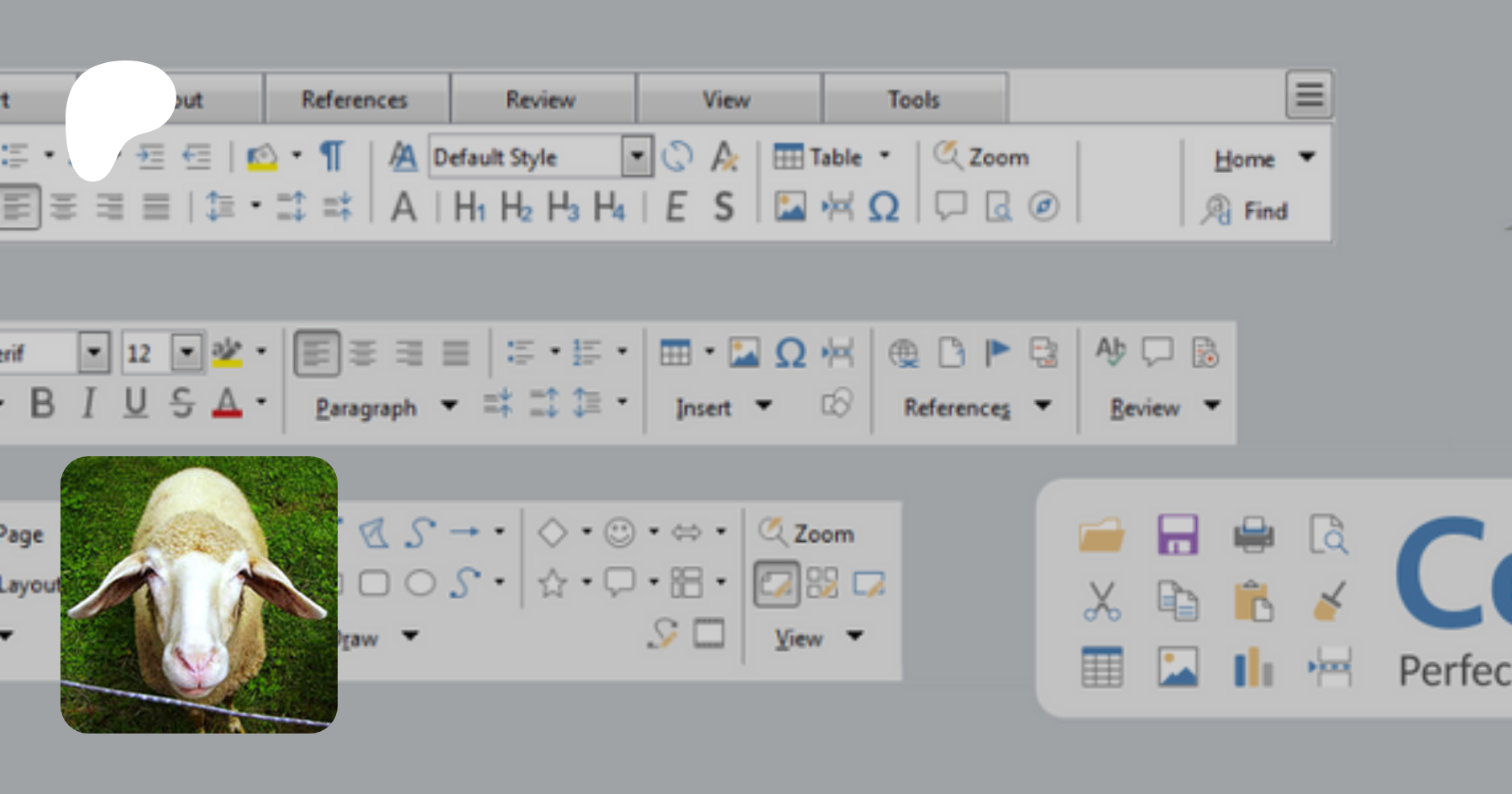Image resolution: width=1512 pixels, height=794 pixels.
Task: Switch to the References tab
Action: pyautogui.click(x=354, y=99)
